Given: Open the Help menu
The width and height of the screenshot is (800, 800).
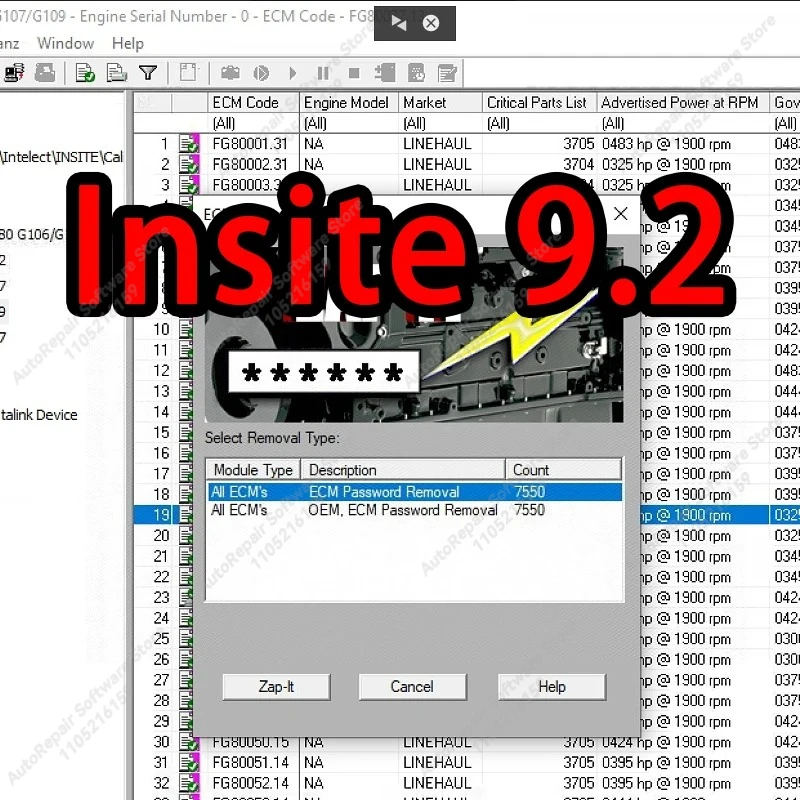Looking at the screenshot, I should point(128,43).
